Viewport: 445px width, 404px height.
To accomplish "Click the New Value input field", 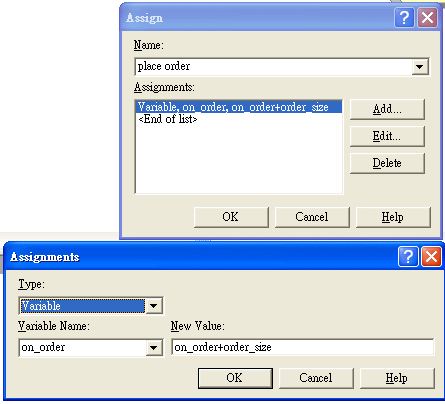I will tap(303, 347).
